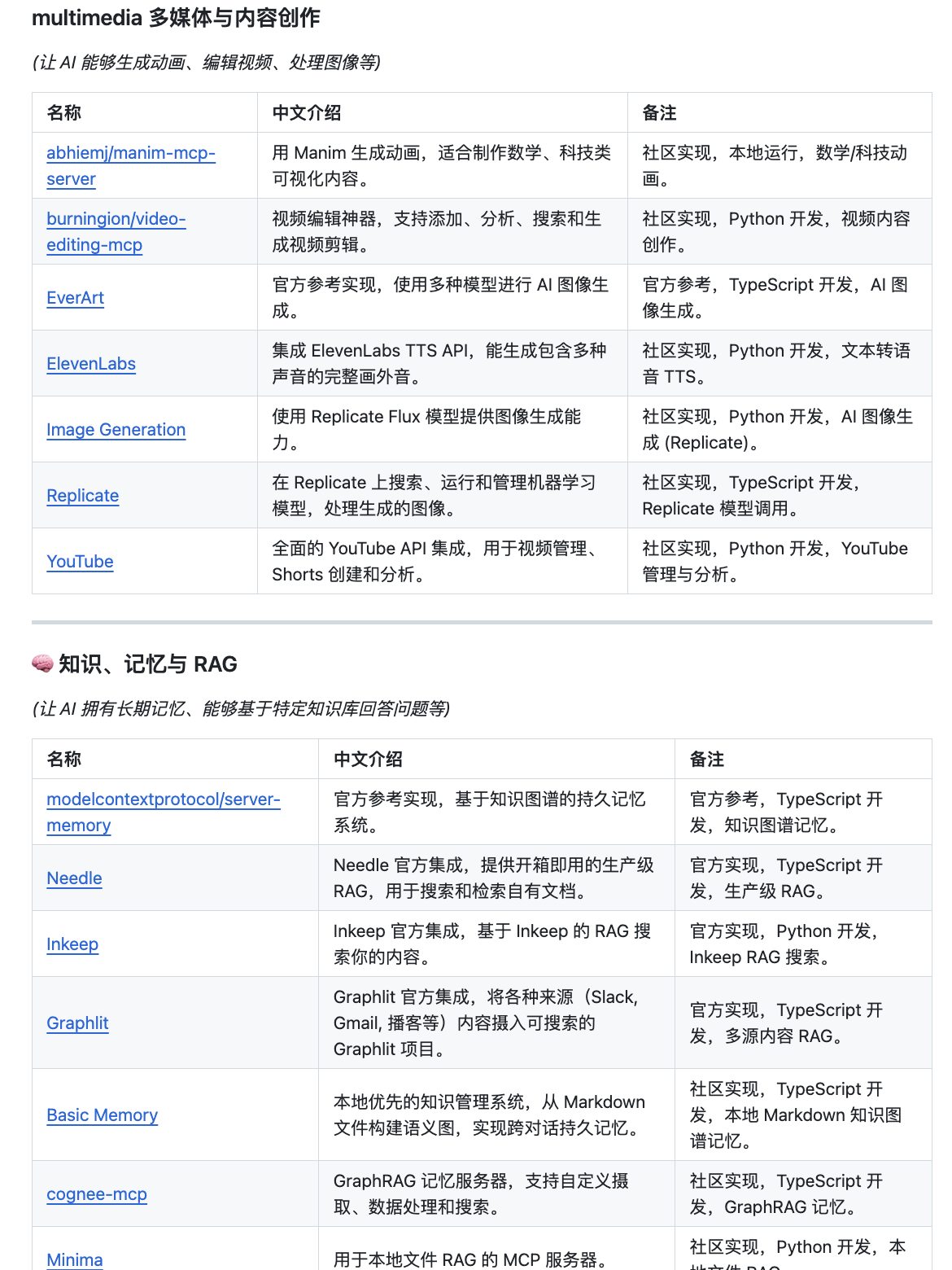This screenshot has width=952, height=1270.
Task: Click the Needle link
Action: pos(74,878)
